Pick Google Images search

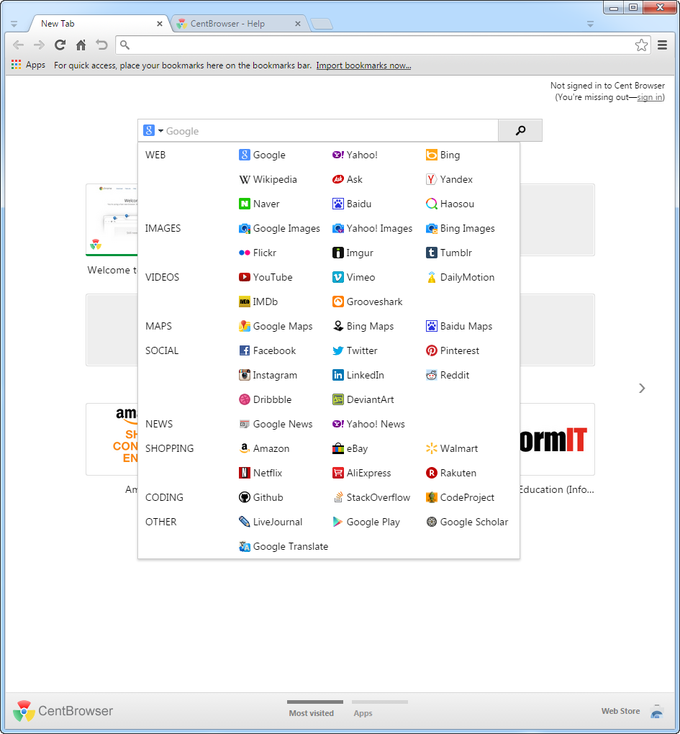click(279, 228)
